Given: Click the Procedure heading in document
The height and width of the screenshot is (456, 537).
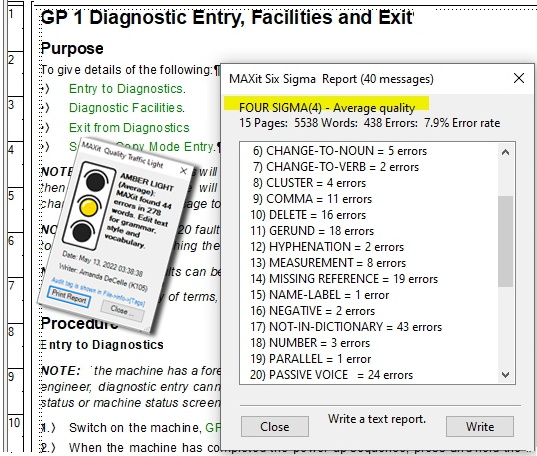Looking at the screenshot, I should 79,323.
